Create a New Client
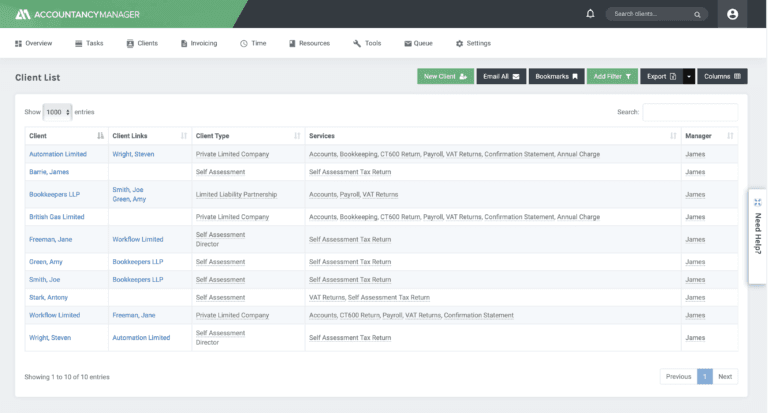 445,76
